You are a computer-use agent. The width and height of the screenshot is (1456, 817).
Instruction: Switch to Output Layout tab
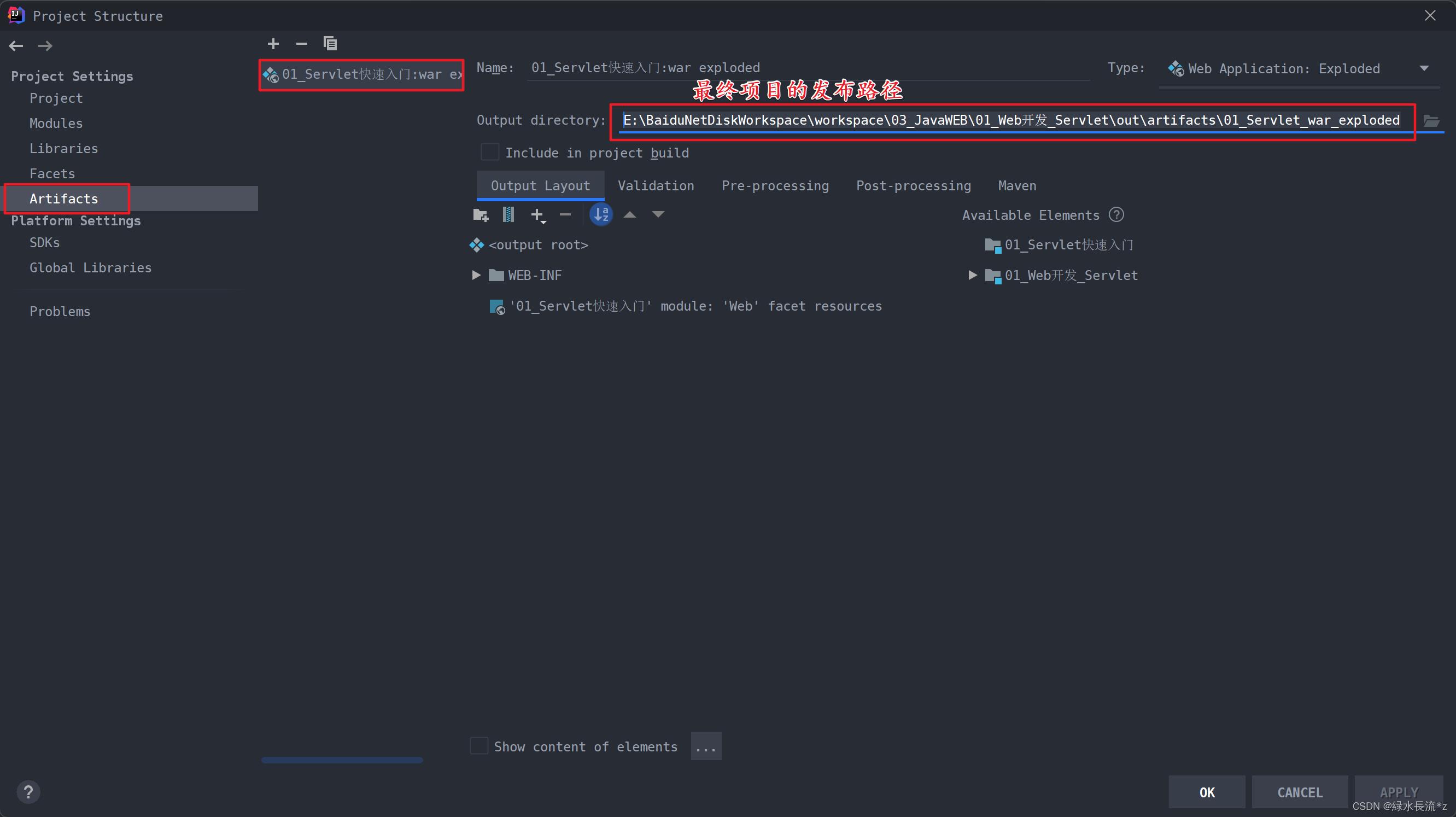tap(540, 186)
